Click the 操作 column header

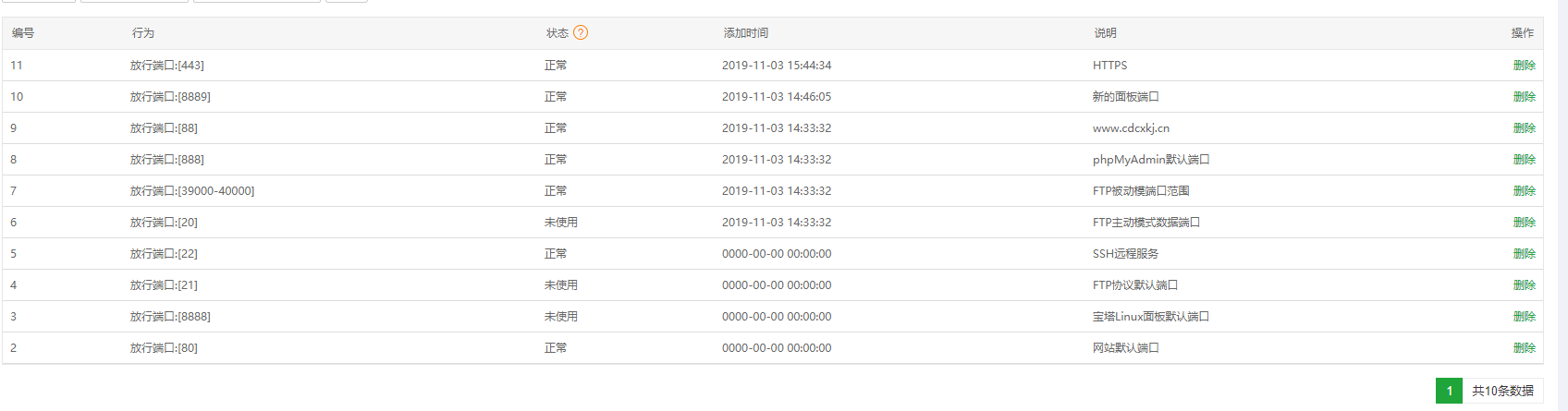tap(1523, 33)
